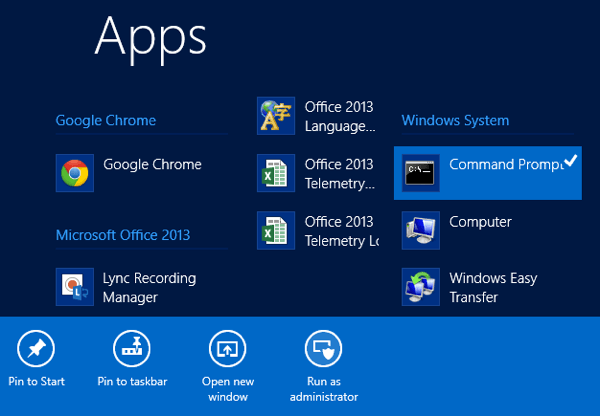The height and width of the screenshot is (416, 600).
Task: Open the Google Chrome app icon
Action: pyautogui.click(x=74, y=173)
